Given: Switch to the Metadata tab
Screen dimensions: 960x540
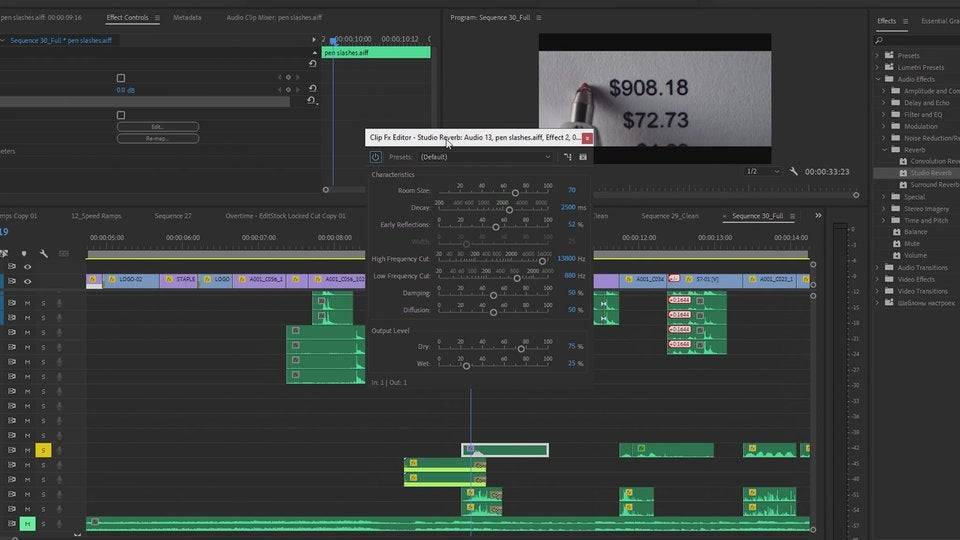Looking at the screenshot, I should click(187, 17).
